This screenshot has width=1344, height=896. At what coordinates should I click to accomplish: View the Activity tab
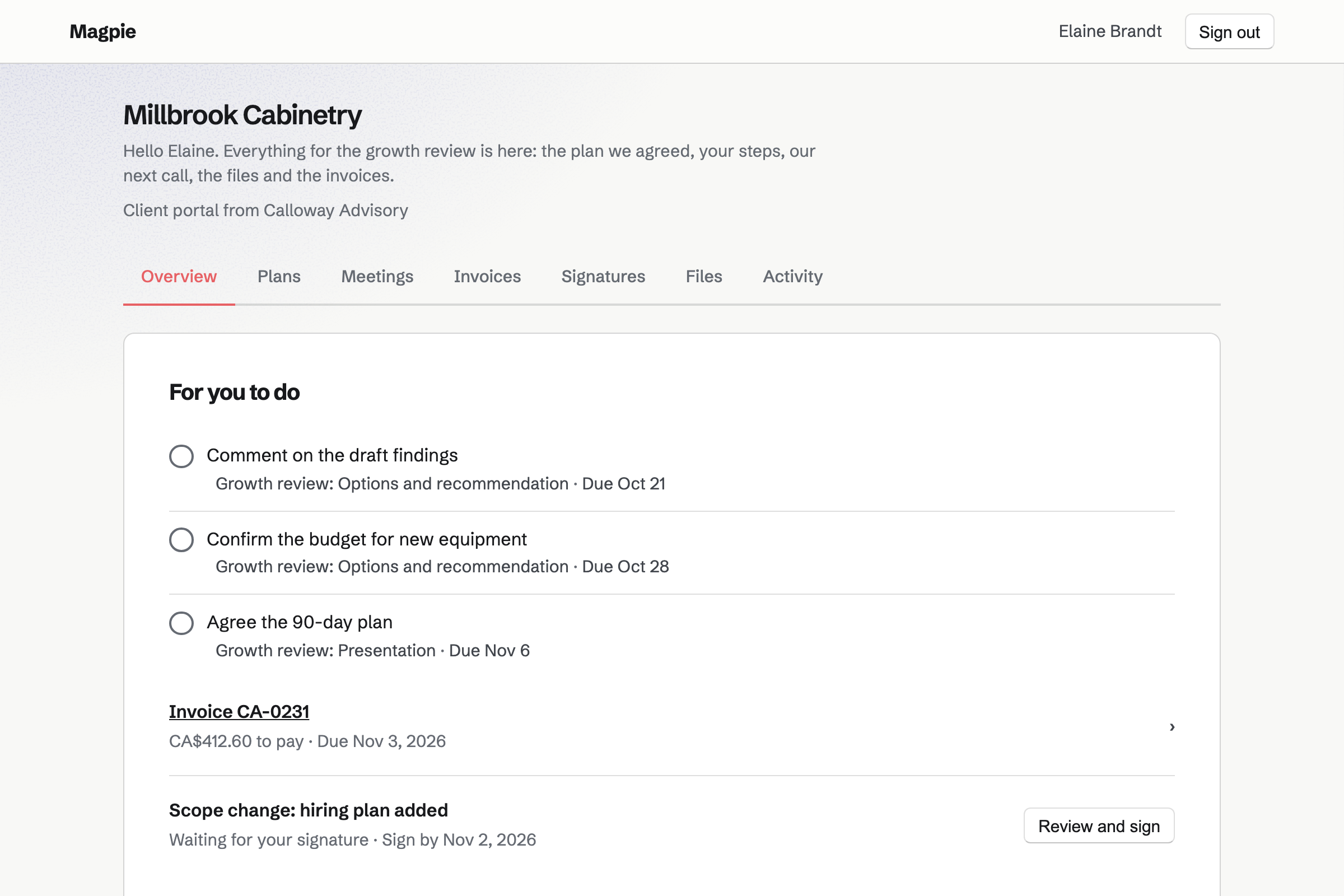point(792,277)
